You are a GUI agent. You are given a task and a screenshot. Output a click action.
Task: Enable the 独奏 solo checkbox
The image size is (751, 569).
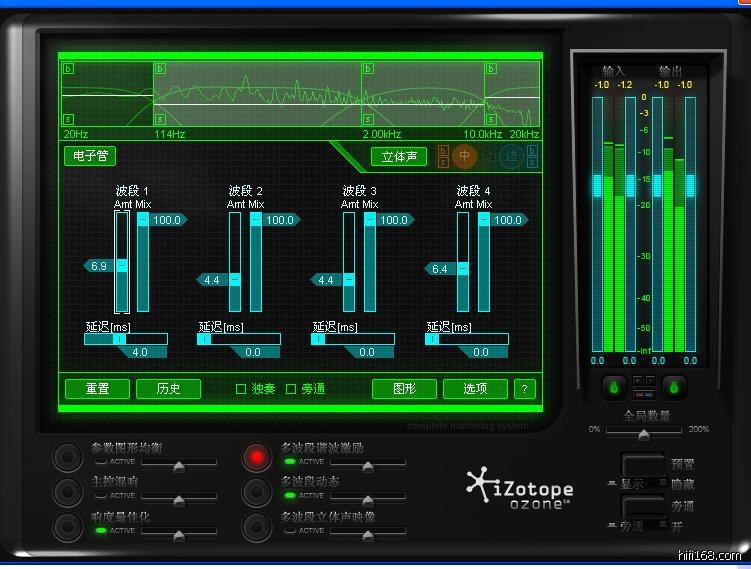(241, 389)
